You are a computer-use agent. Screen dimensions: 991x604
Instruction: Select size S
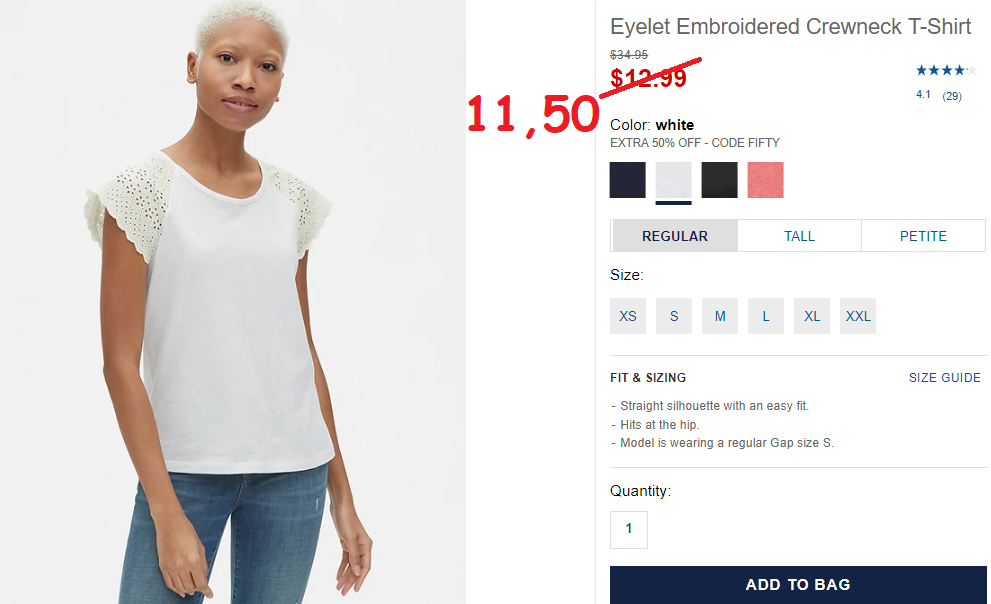click(x=674, y=316)
